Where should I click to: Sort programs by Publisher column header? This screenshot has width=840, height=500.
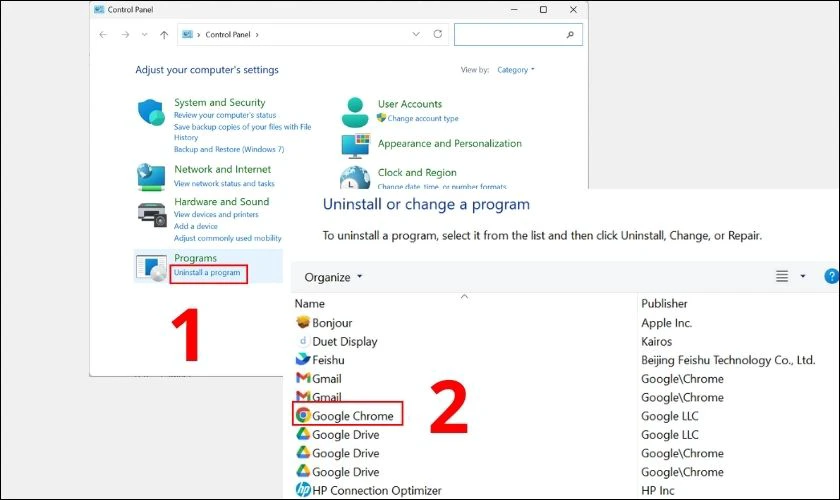click(x=664, y=304)
